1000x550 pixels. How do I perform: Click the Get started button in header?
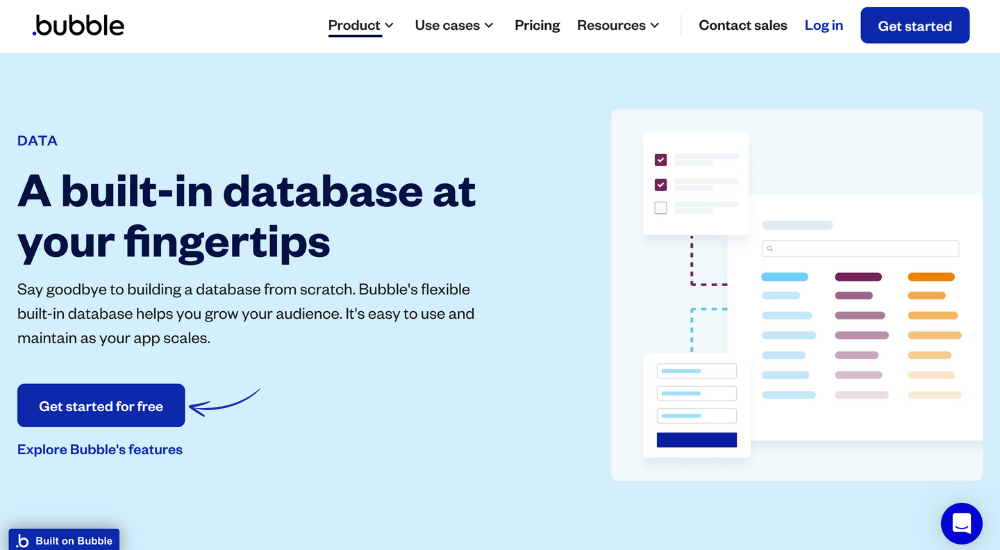pos(915,26)
